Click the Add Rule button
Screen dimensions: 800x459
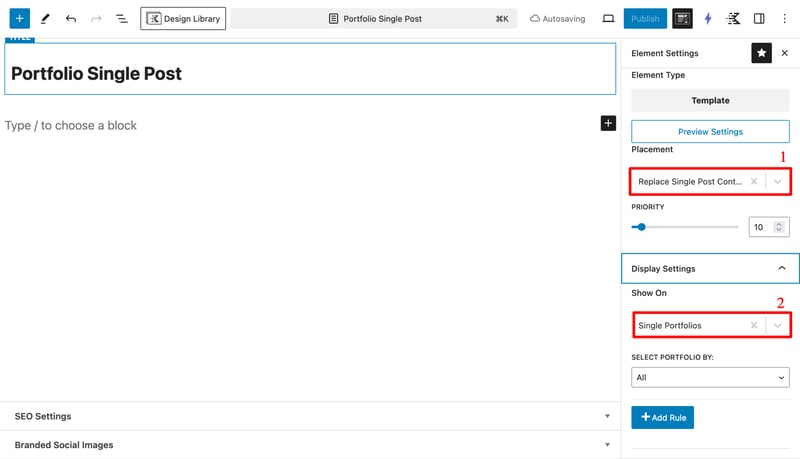click(662, 417)
